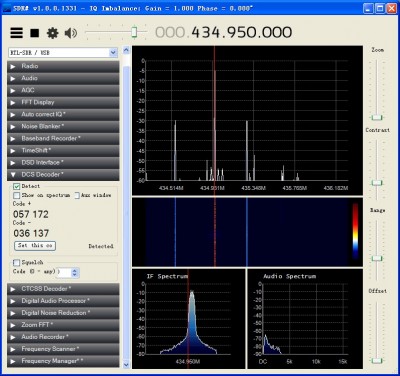Click the Set this button
The image size is (400, 376).
(35, 246)
